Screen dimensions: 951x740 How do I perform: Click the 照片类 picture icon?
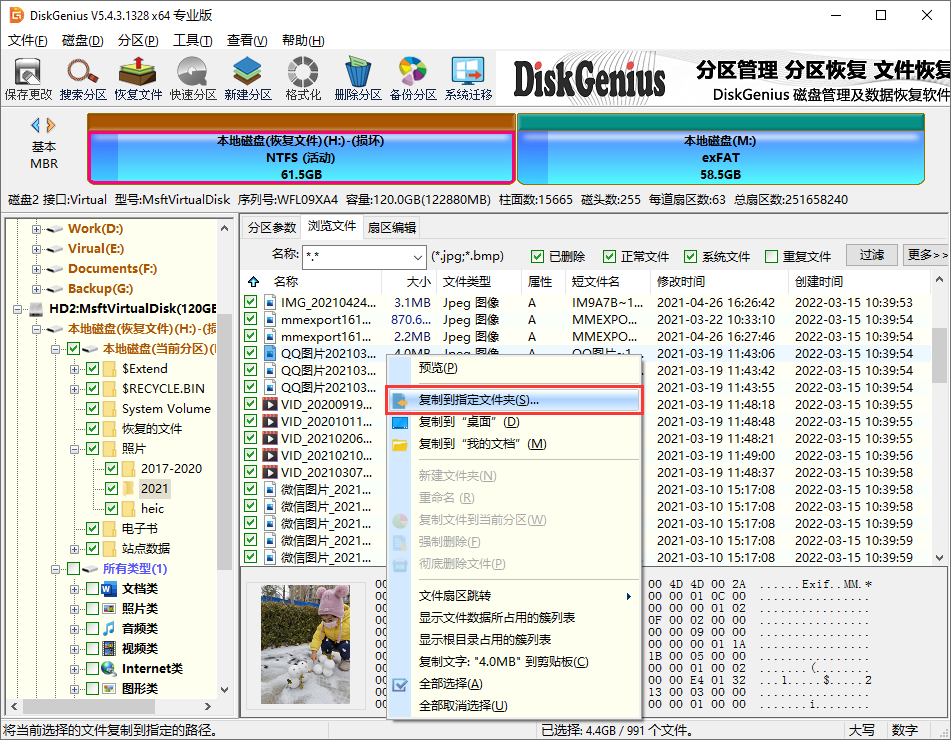click(109, 608)
